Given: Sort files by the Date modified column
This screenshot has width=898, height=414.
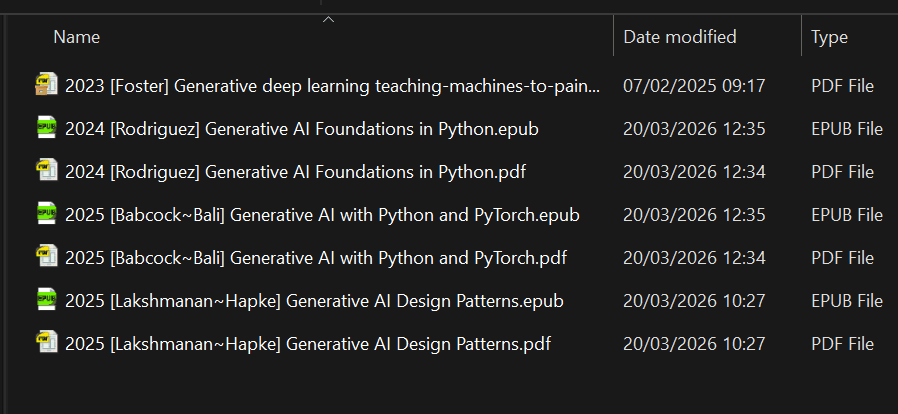Looking at the screenshot, I should (x=680, y=37).
